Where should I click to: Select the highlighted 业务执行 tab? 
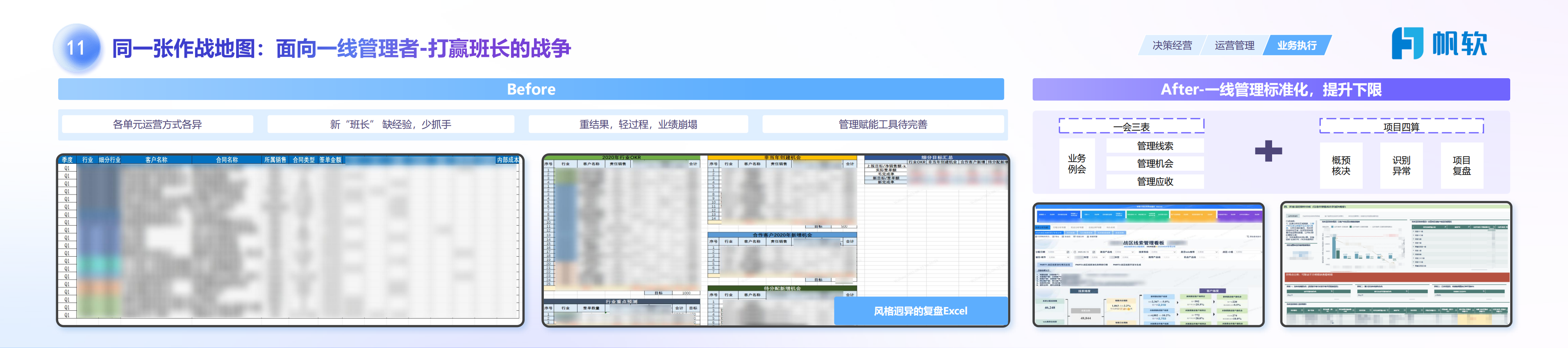tap(1297, 45)
